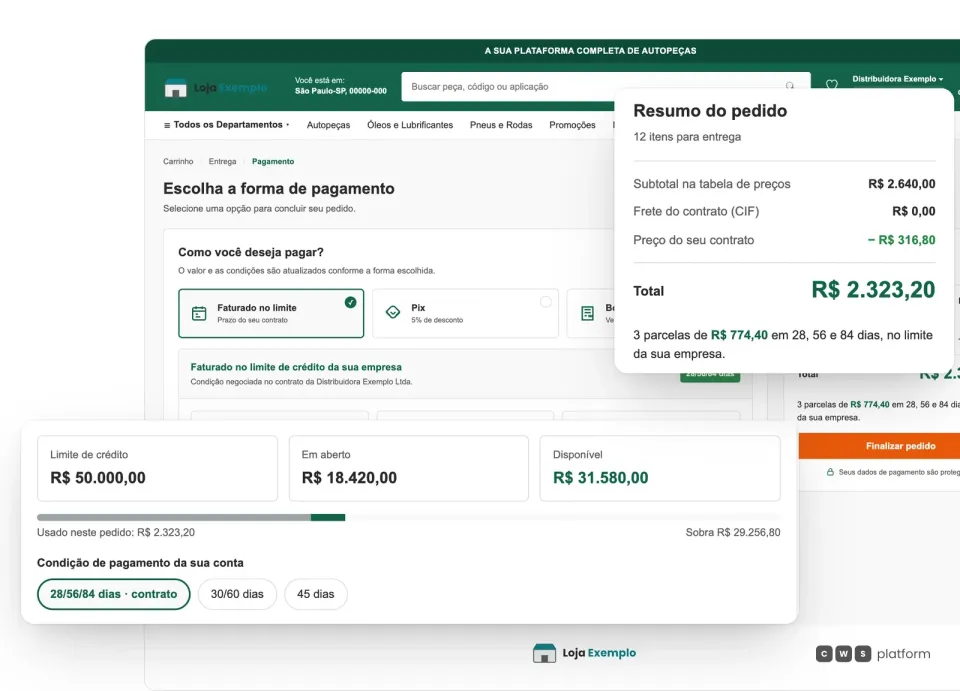The height and width of the screenshot is (691, 960).
Task: Click 'Faturado no limite de crédito da sua empresa' heading
Action: point(296,367)
